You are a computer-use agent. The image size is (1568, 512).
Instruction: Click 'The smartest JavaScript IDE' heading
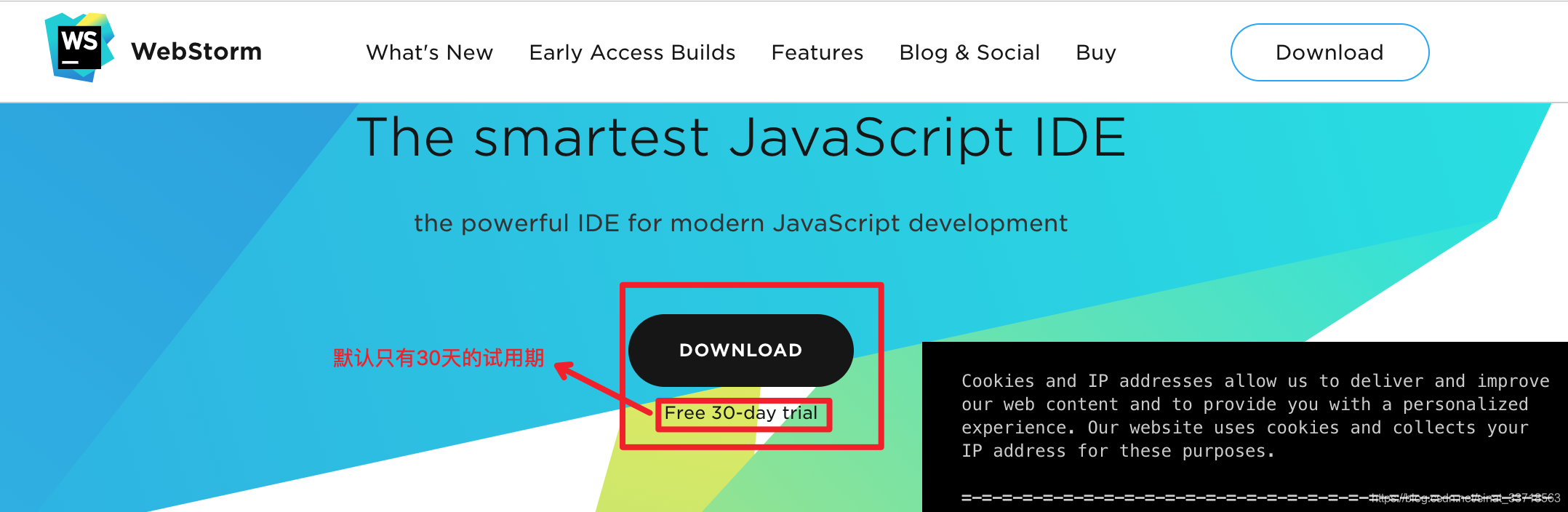741,137
